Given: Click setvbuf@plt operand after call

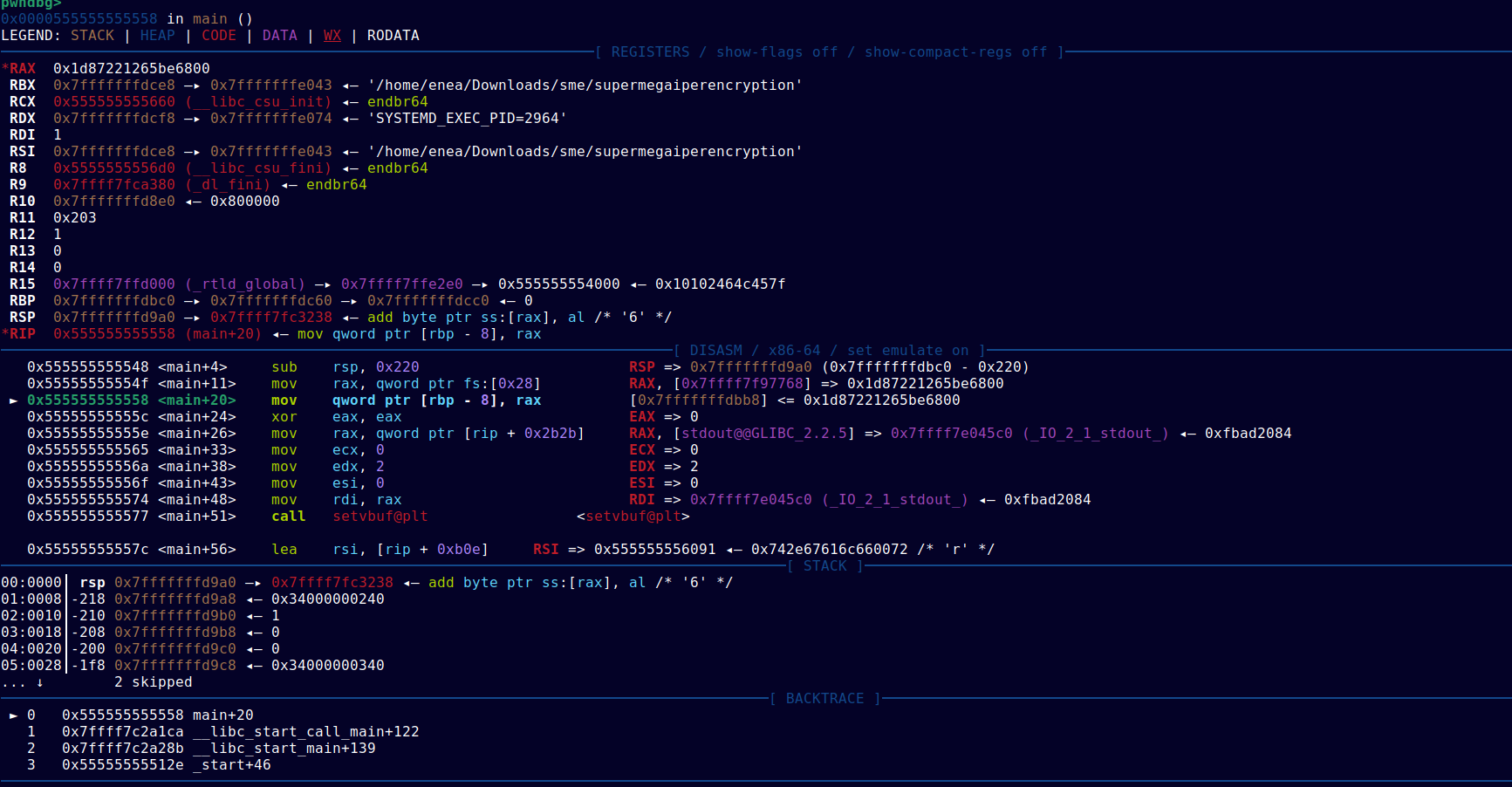Looking at the screenshot, I should click(x=380, y=516).
